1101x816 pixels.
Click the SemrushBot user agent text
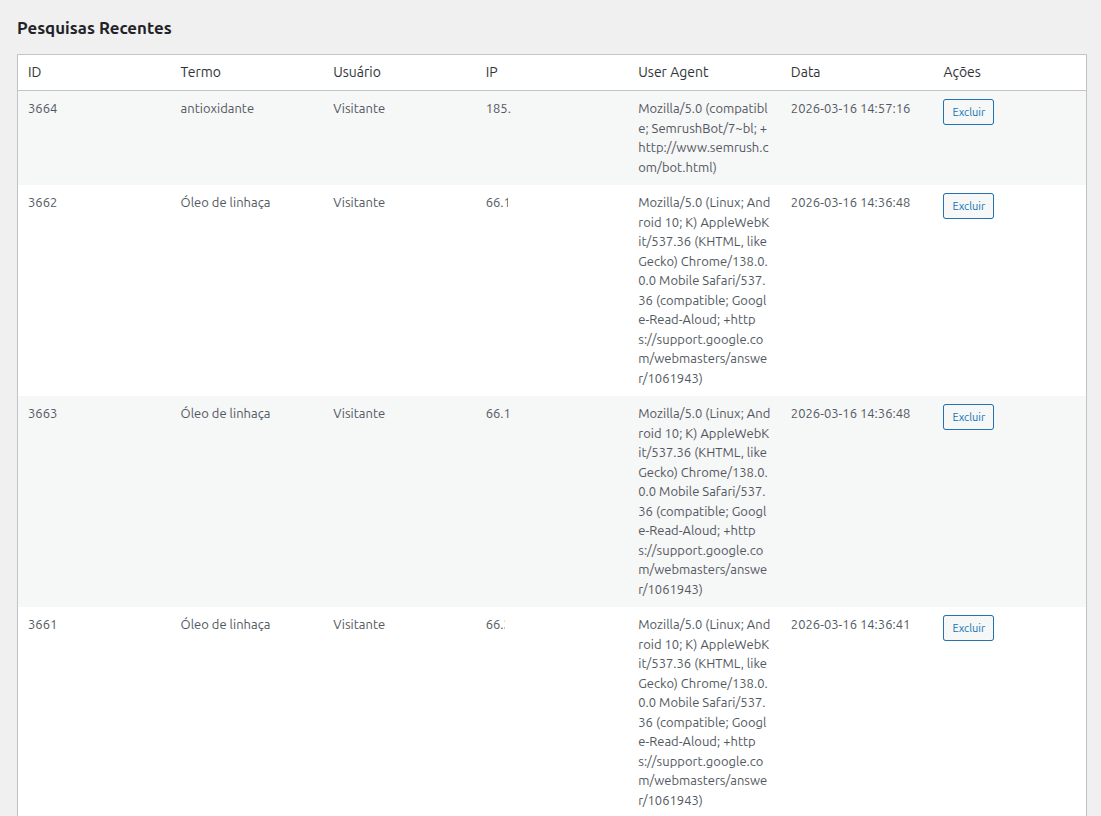703,138
